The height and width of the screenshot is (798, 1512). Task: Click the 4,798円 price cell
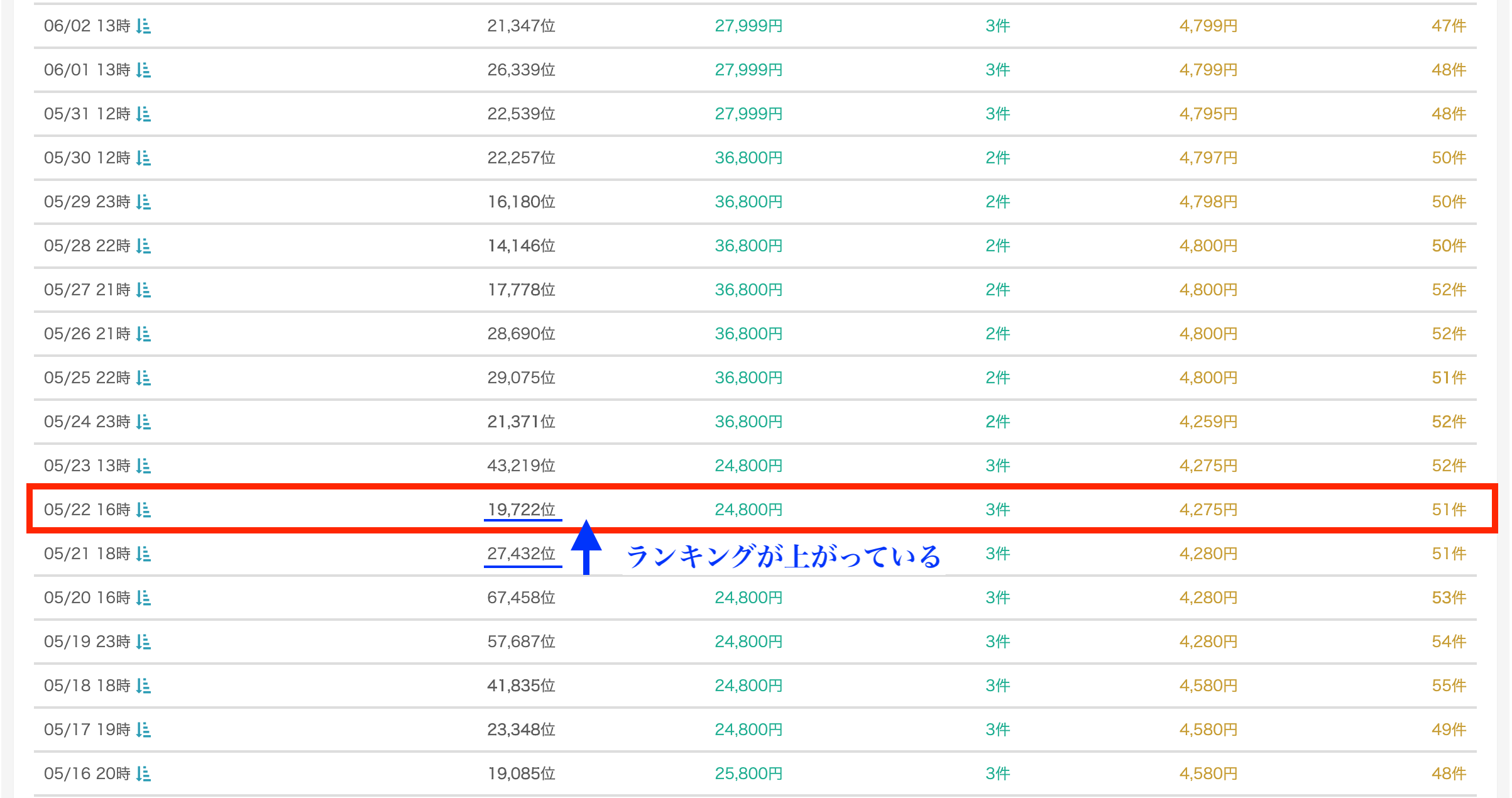pos(1208,202)
